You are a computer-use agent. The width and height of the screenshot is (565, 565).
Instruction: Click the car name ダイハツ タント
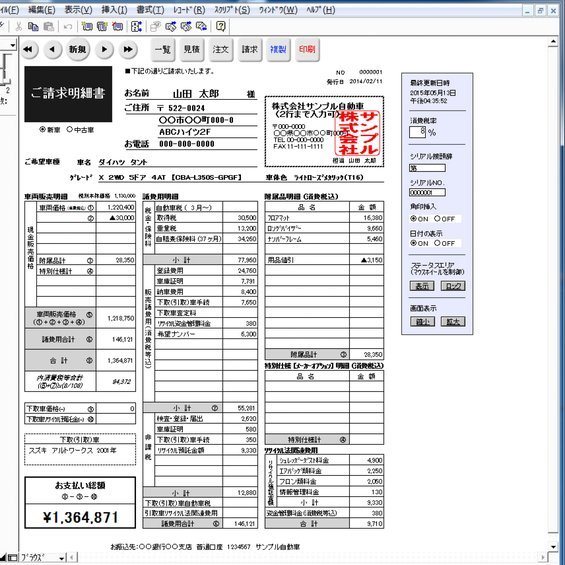(123, 162)
